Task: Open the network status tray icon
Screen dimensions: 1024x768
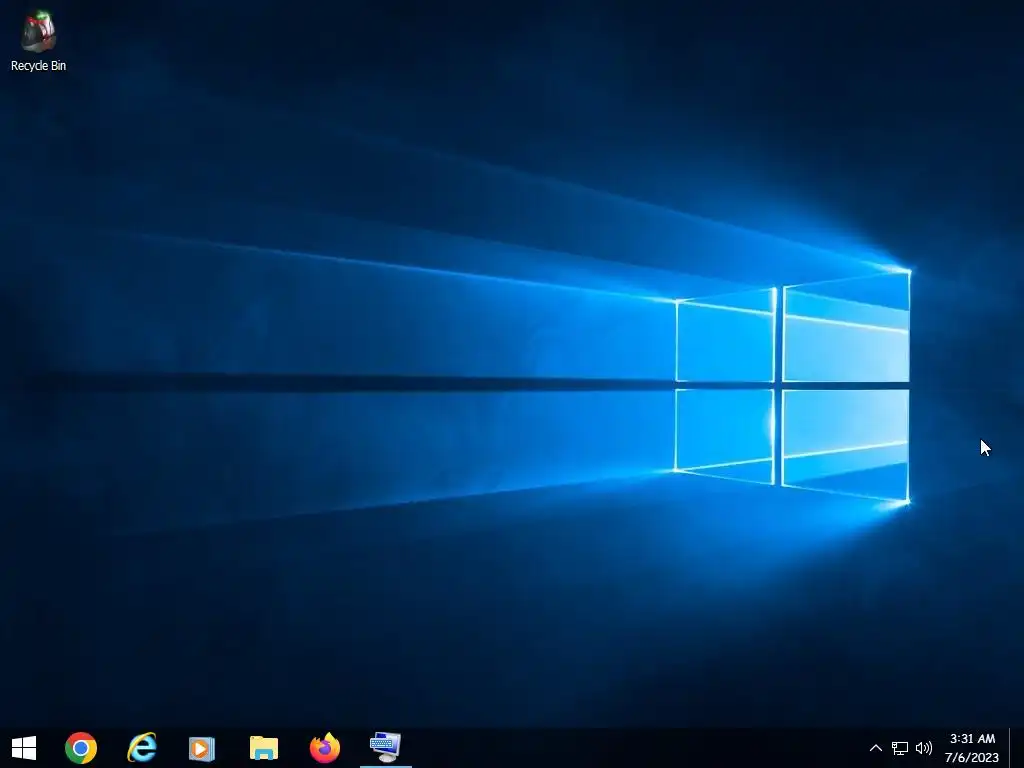Action: pos(900,748)
